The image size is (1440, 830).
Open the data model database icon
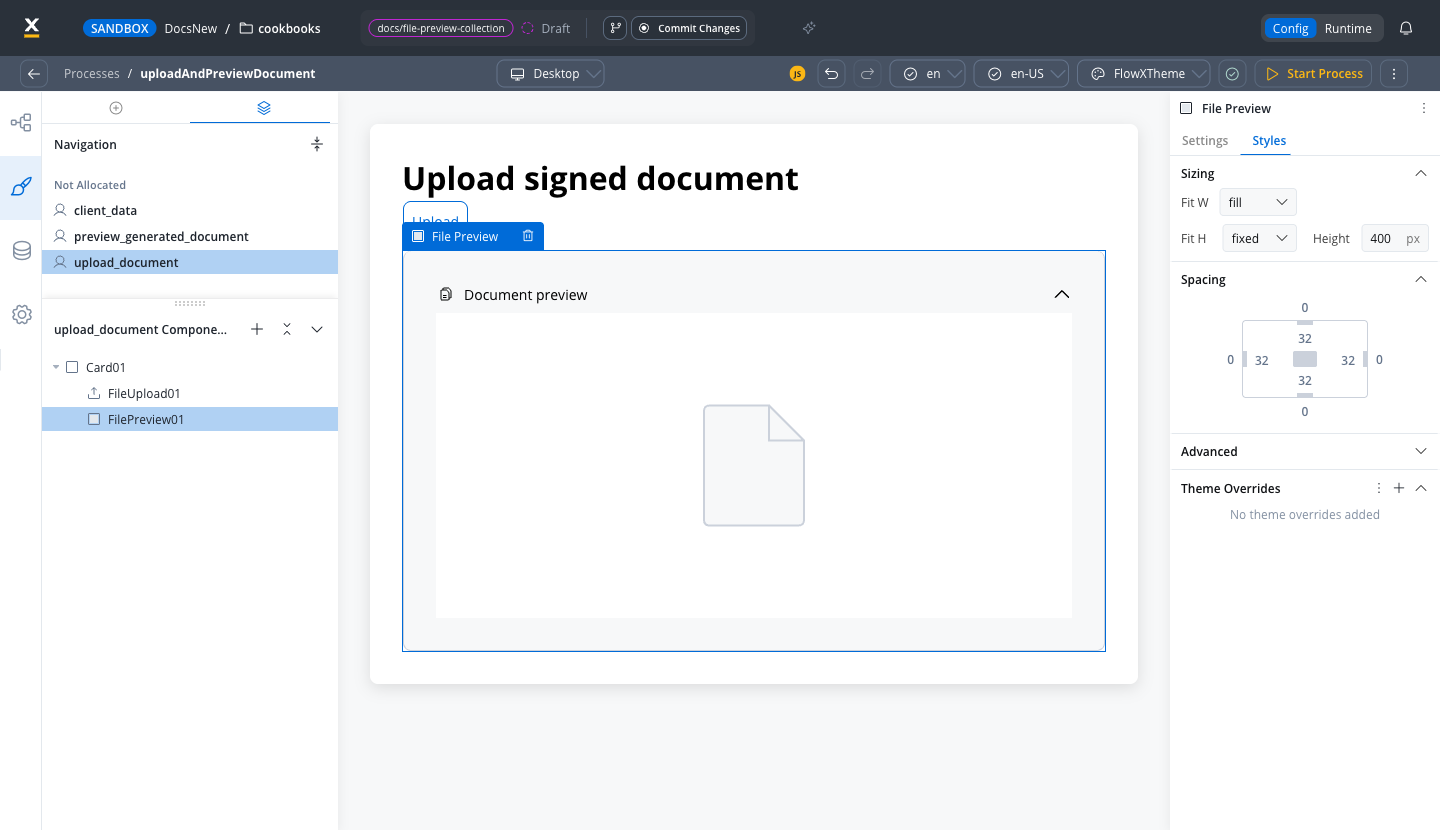21,251
